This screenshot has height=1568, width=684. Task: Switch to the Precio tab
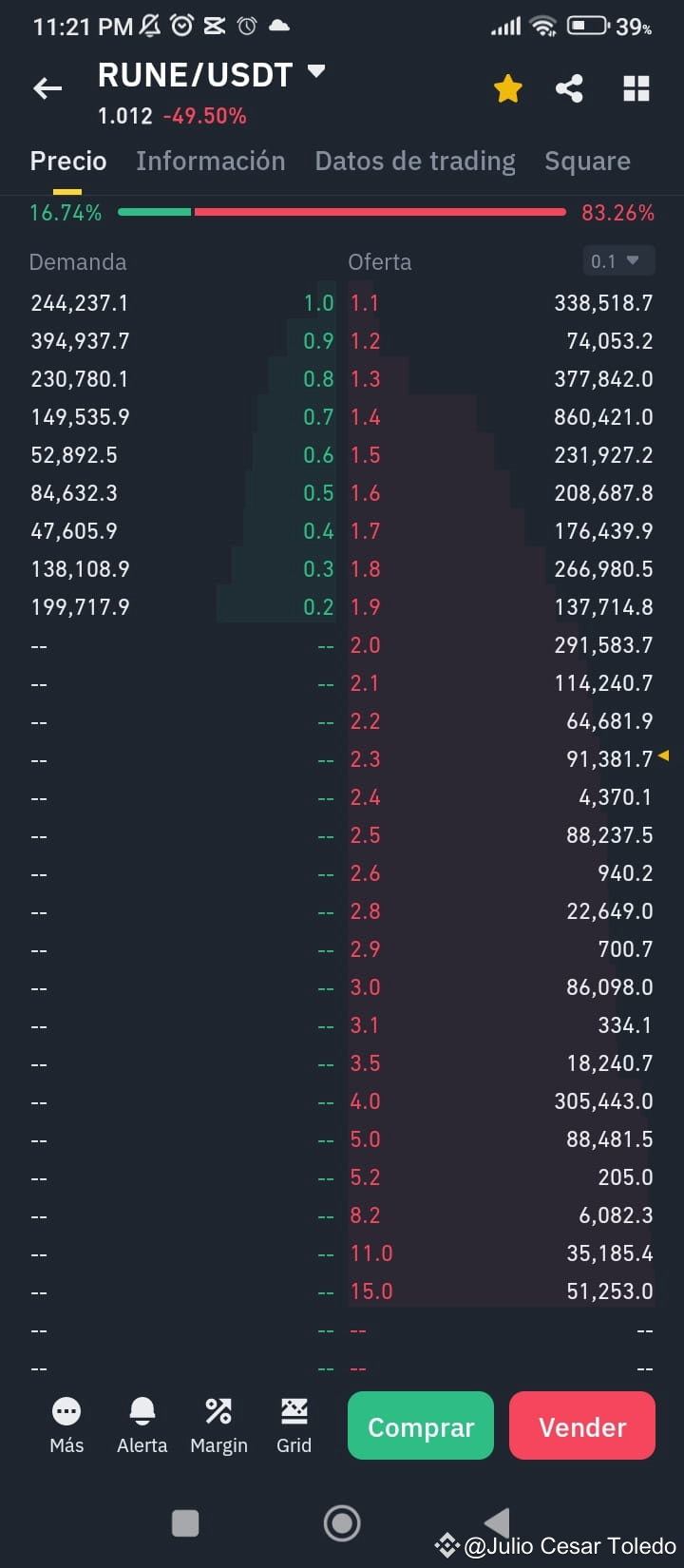(68, 162)
